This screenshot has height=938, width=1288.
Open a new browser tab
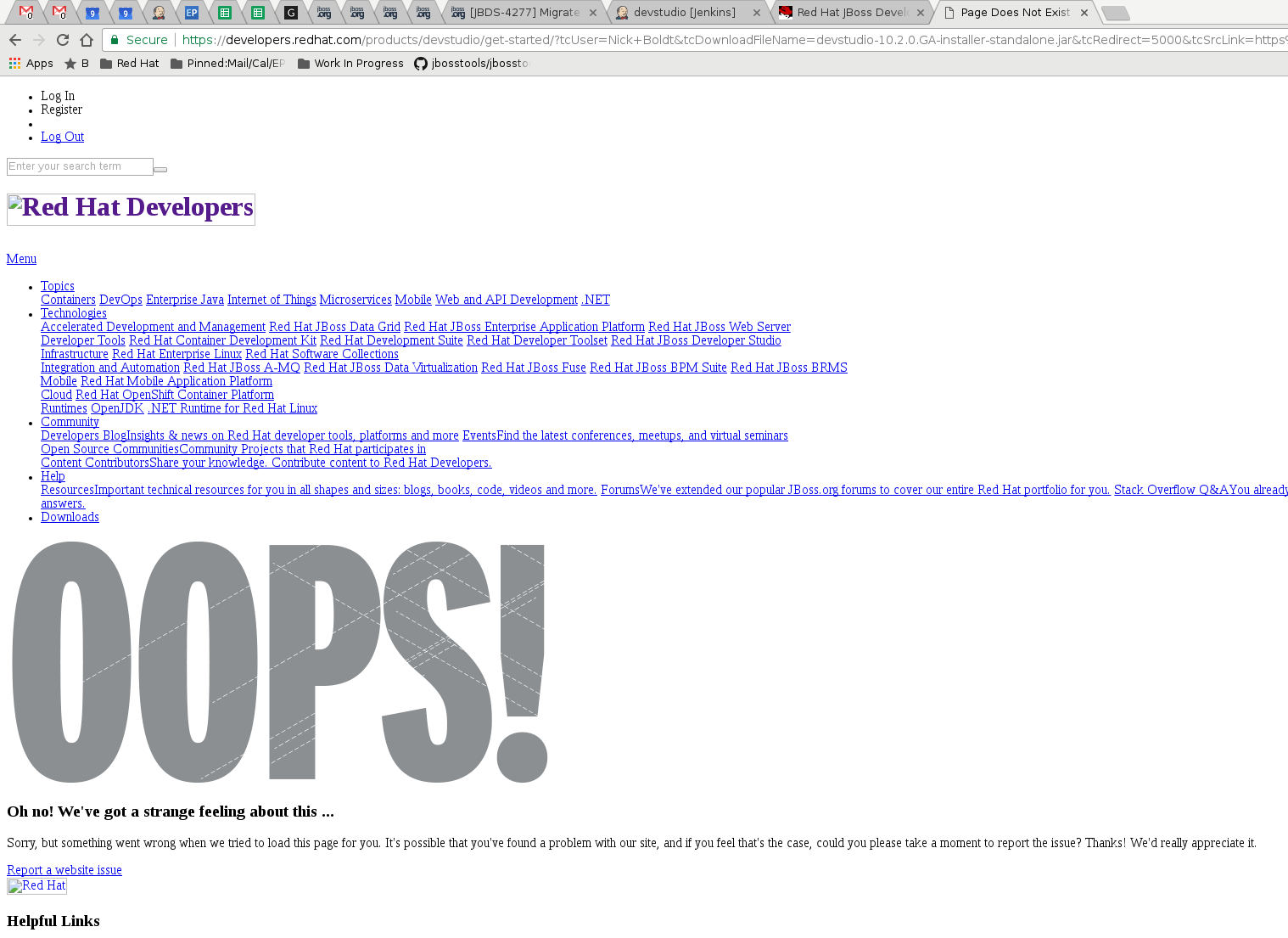(1115, 14)
